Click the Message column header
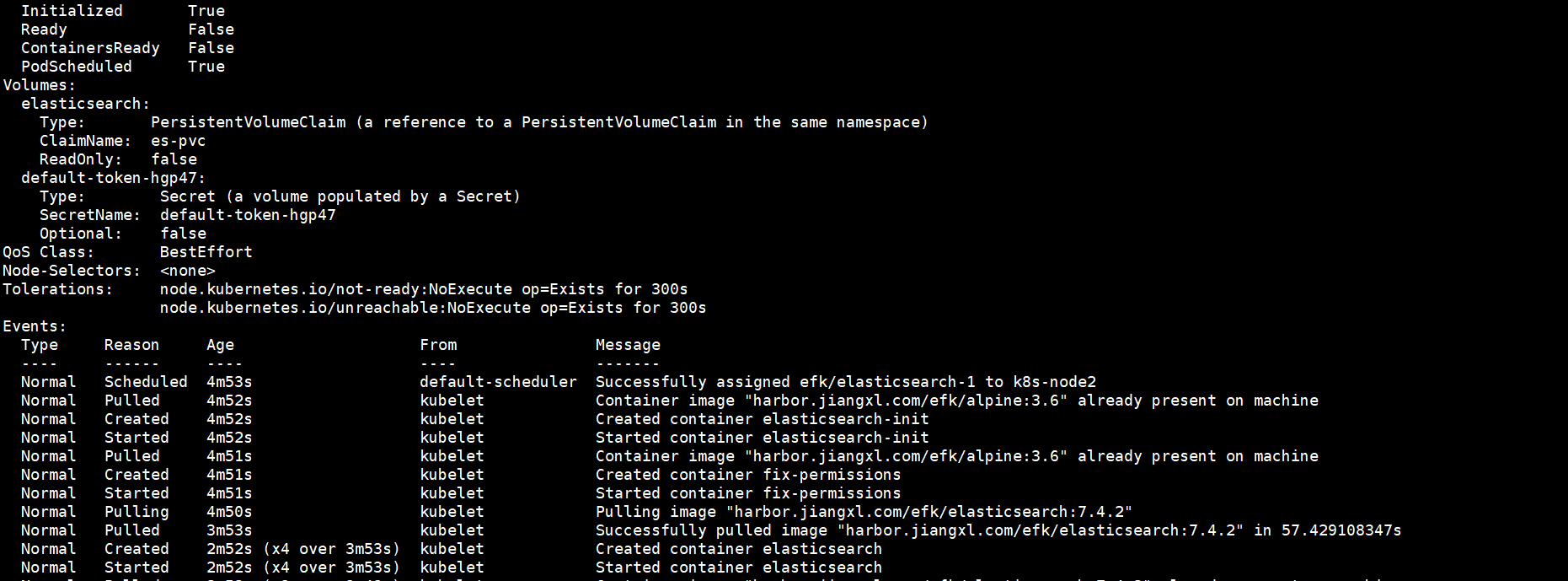Viewport: 1568px width, 581px height. [628, 345]
